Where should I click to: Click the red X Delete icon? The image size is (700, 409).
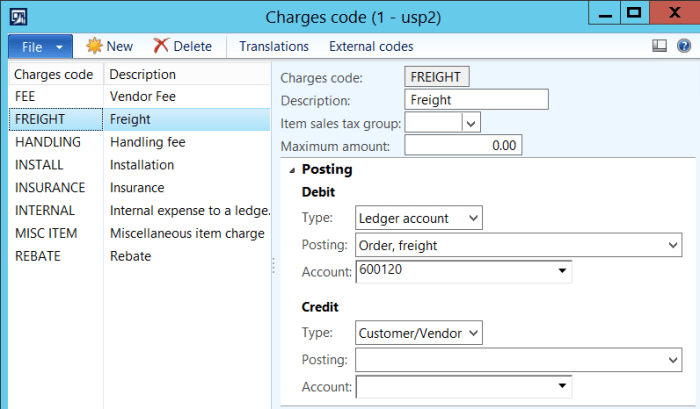(x=161, y=46)
